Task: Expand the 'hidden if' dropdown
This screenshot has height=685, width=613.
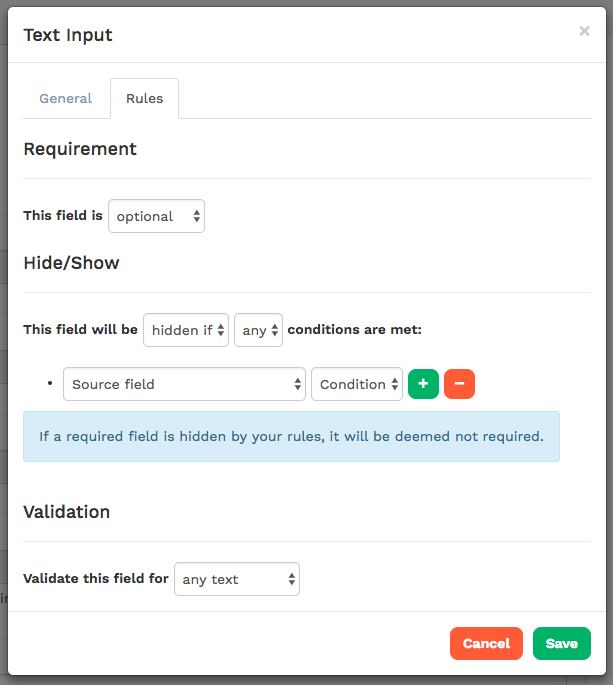Action: (x=186, y=330)
